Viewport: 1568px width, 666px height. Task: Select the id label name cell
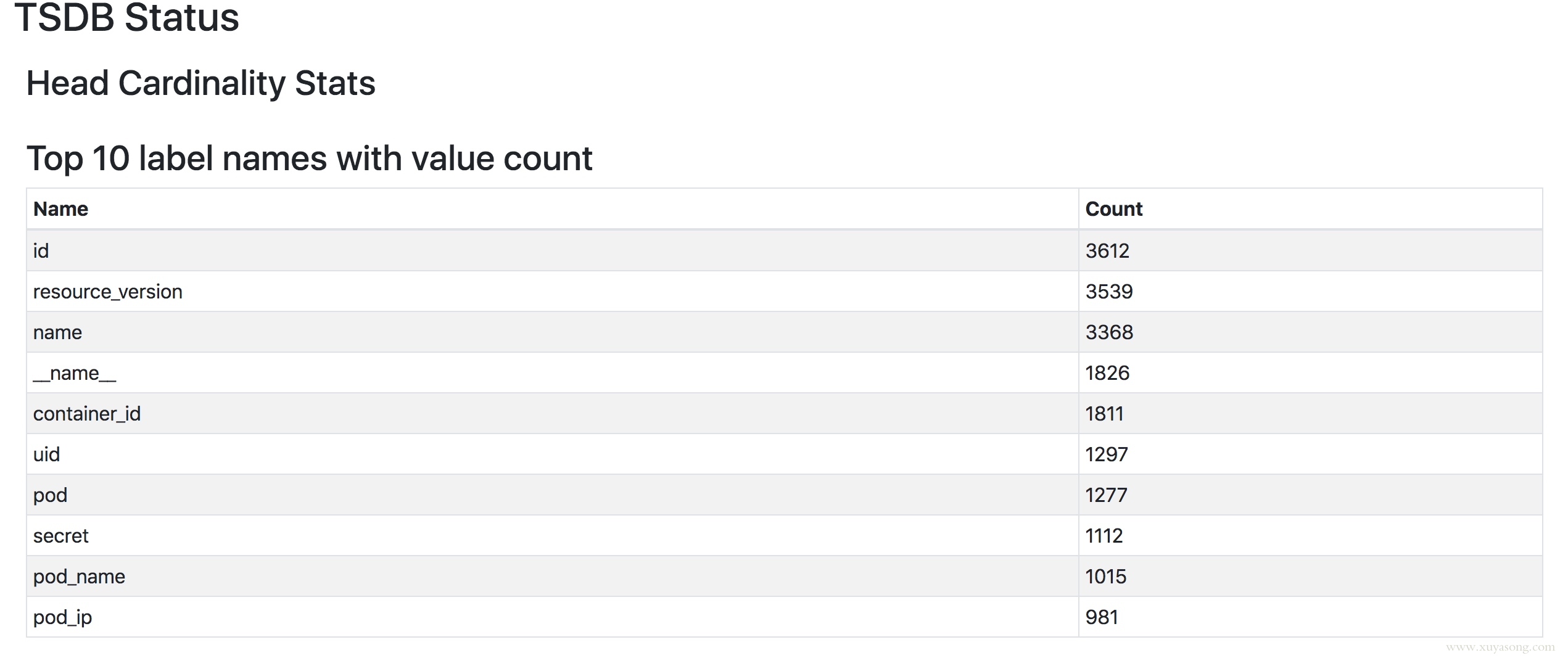pyautogui.click(x=41, y=251)
